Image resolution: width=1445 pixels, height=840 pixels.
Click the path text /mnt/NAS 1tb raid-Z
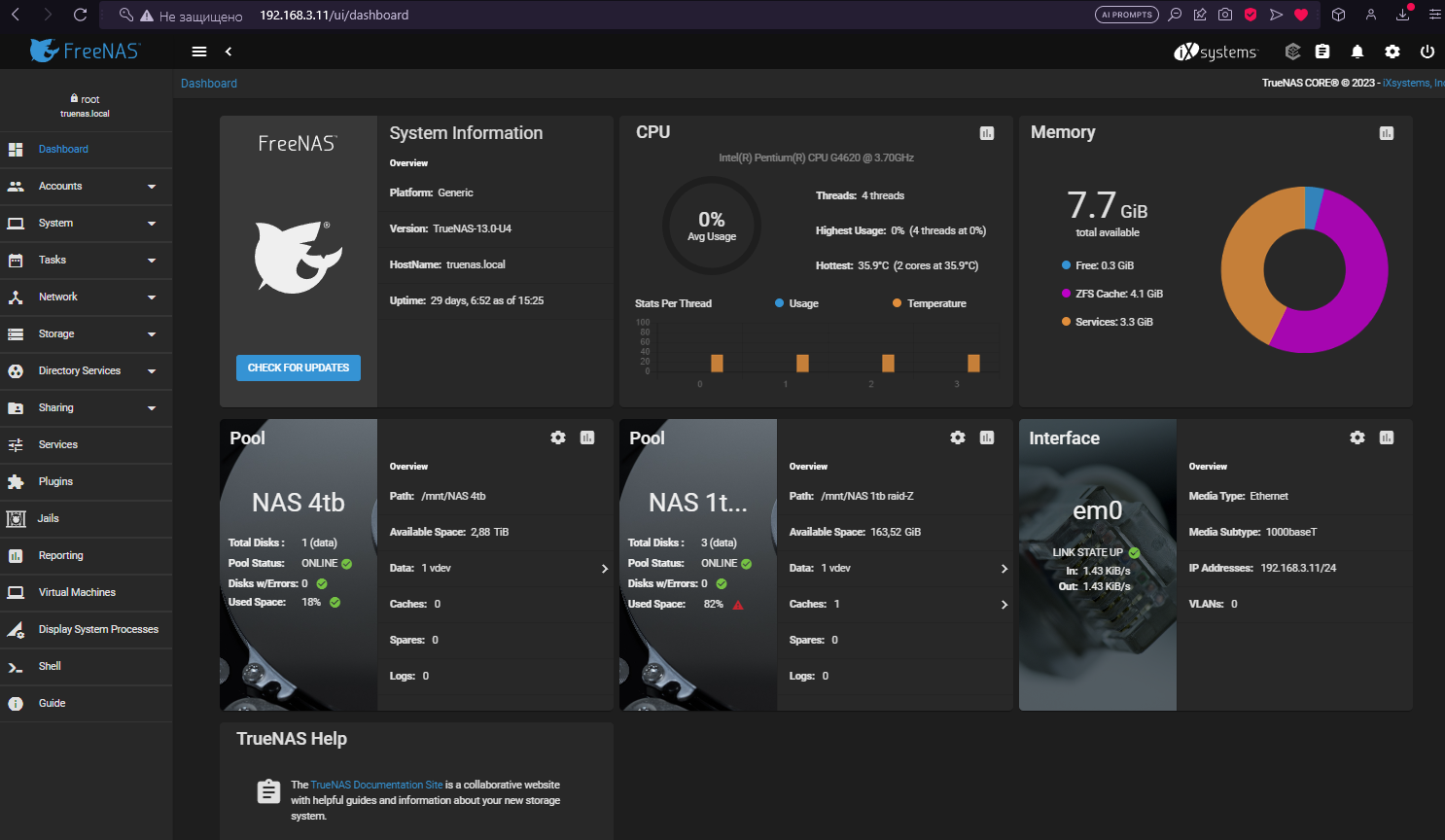pos(867,496)
